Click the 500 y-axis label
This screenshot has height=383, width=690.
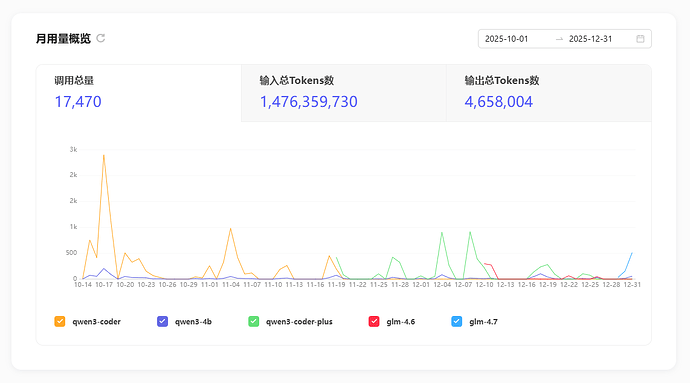coord(71,253)
